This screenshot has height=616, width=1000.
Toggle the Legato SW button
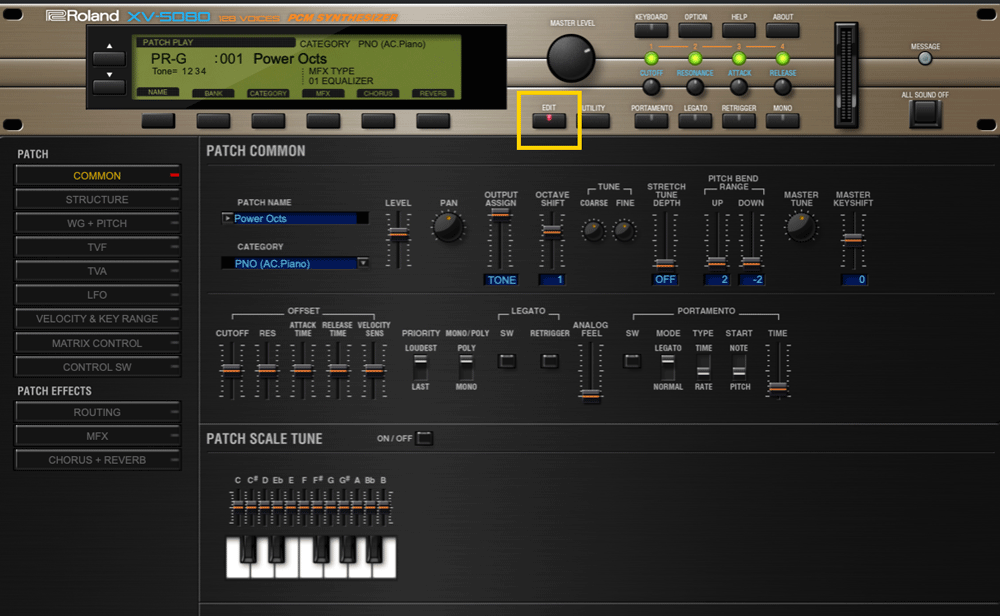coord(507,361)
